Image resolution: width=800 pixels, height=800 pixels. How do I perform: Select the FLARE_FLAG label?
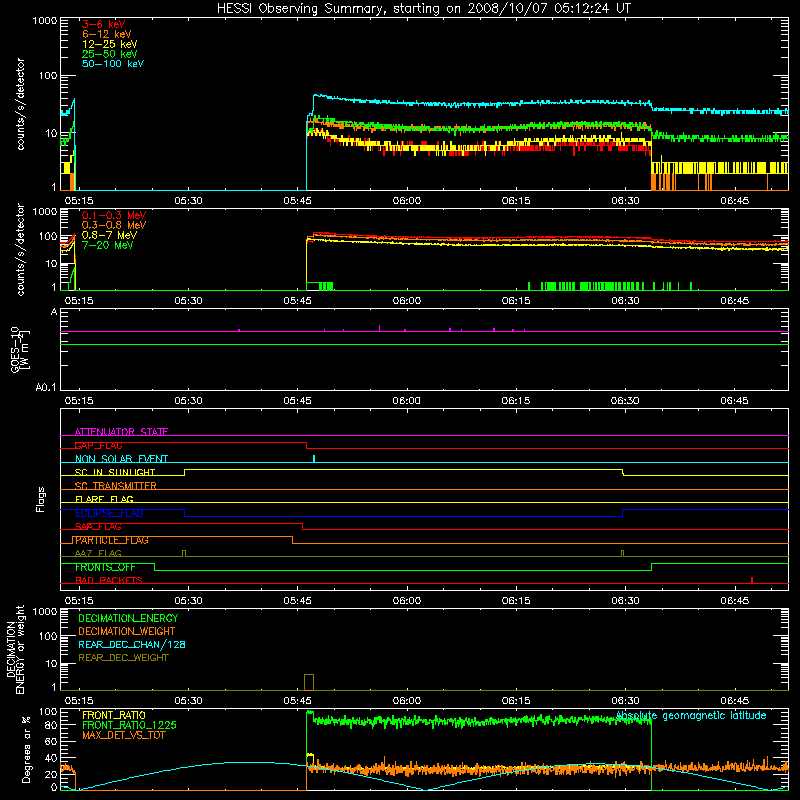pos(104,499)
